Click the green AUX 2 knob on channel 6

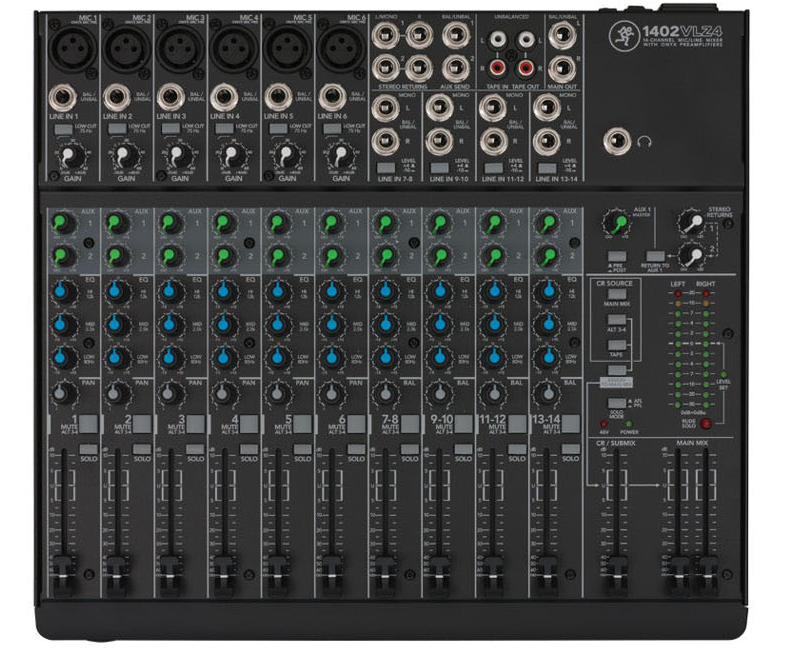pos(331,256)
